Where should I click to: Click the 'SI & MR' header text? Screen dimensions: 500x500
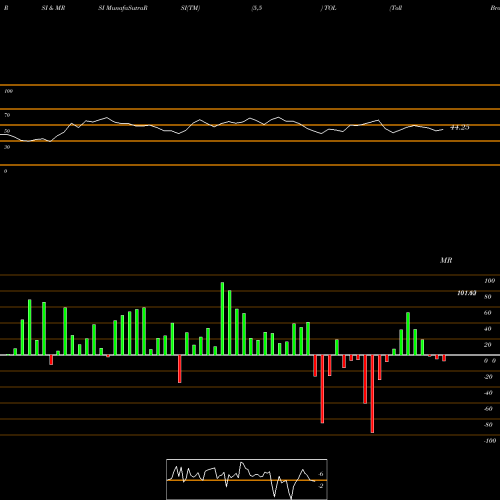pos(53,8)
